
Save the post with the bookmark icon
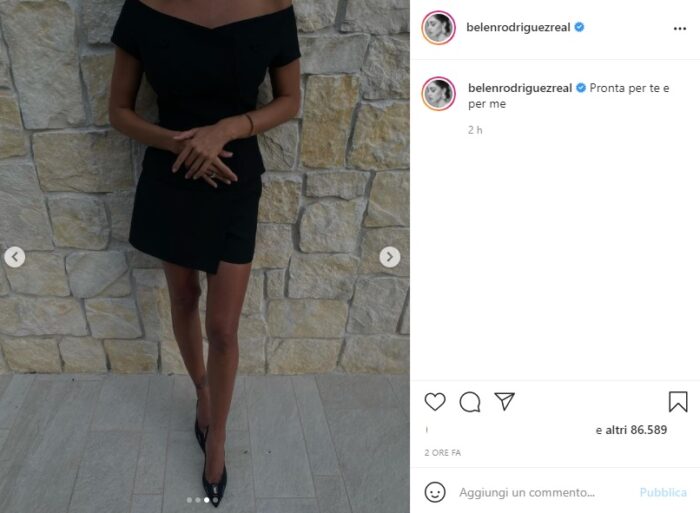point(678,401)
